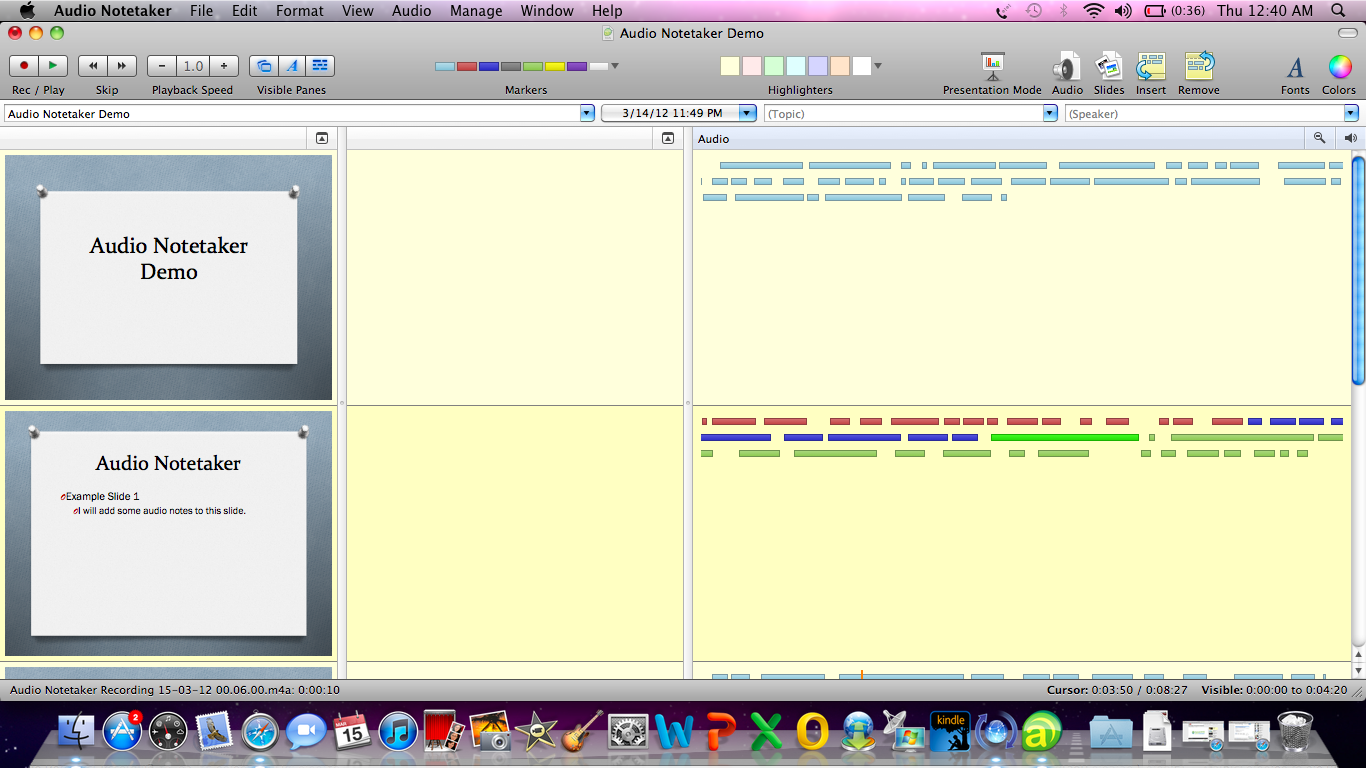Pick the dark blue marker color

489,67
